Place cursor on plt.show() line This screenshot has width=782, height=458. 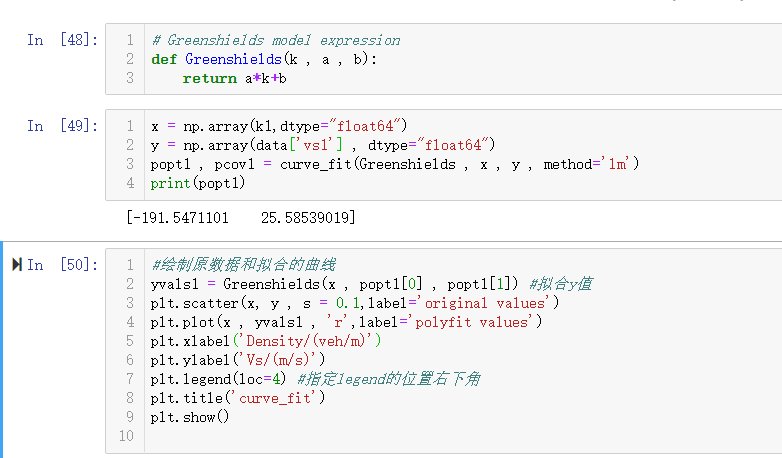click(x=190, y=417)
